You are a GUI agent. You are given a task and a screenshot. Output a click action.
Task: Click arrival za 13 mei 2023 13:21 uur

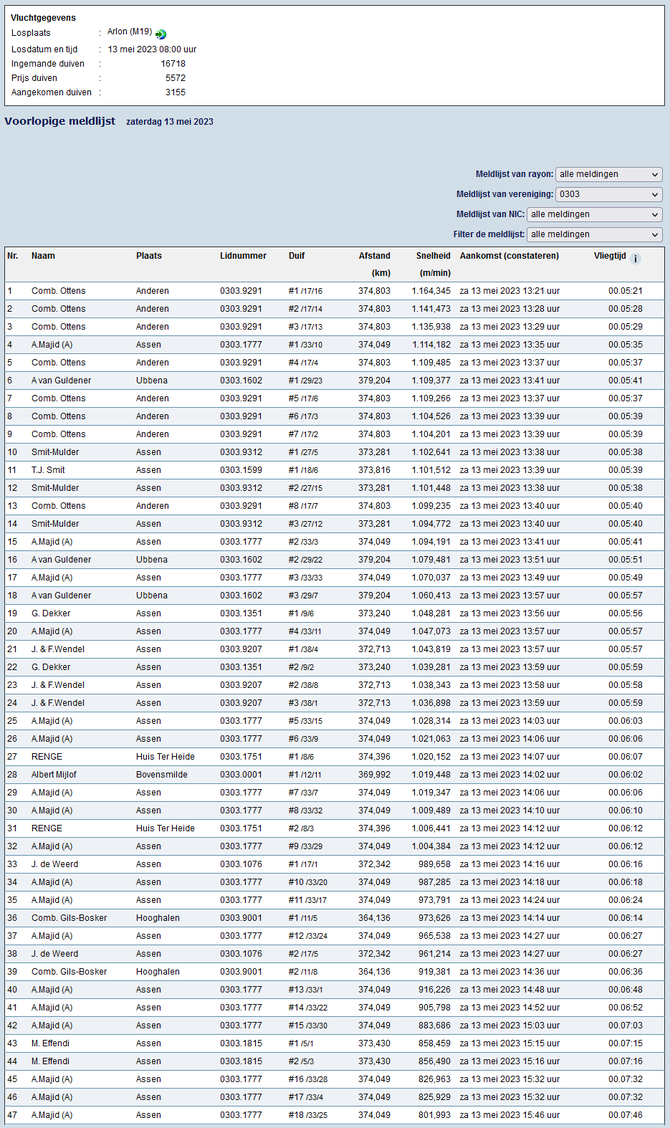(x=510, y=291)
